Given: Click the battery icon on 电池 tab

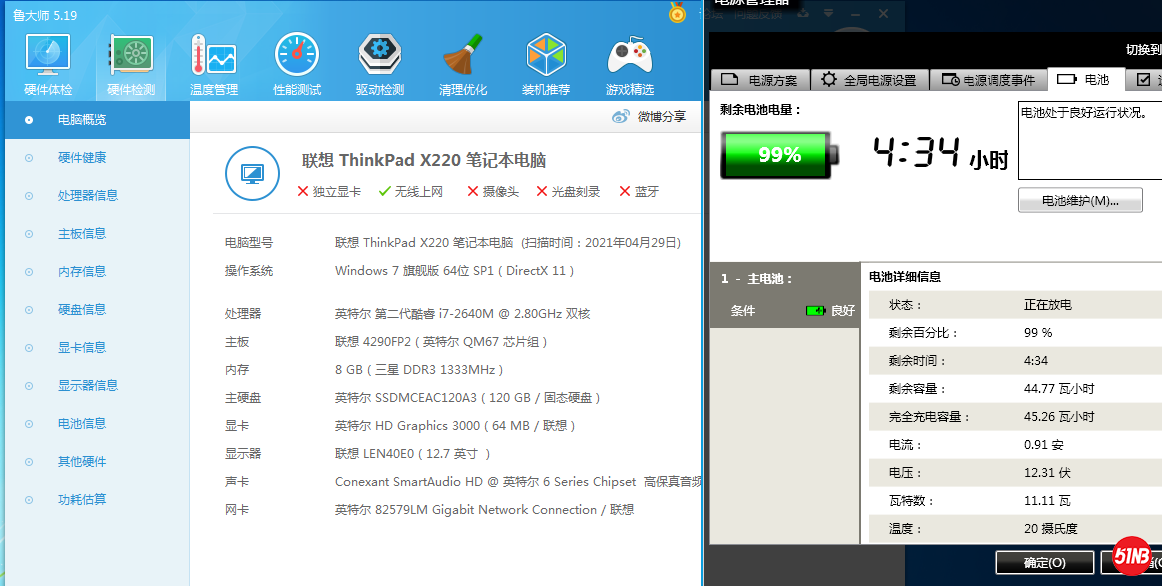Looking at the screenshot, I should (1066, 79).
